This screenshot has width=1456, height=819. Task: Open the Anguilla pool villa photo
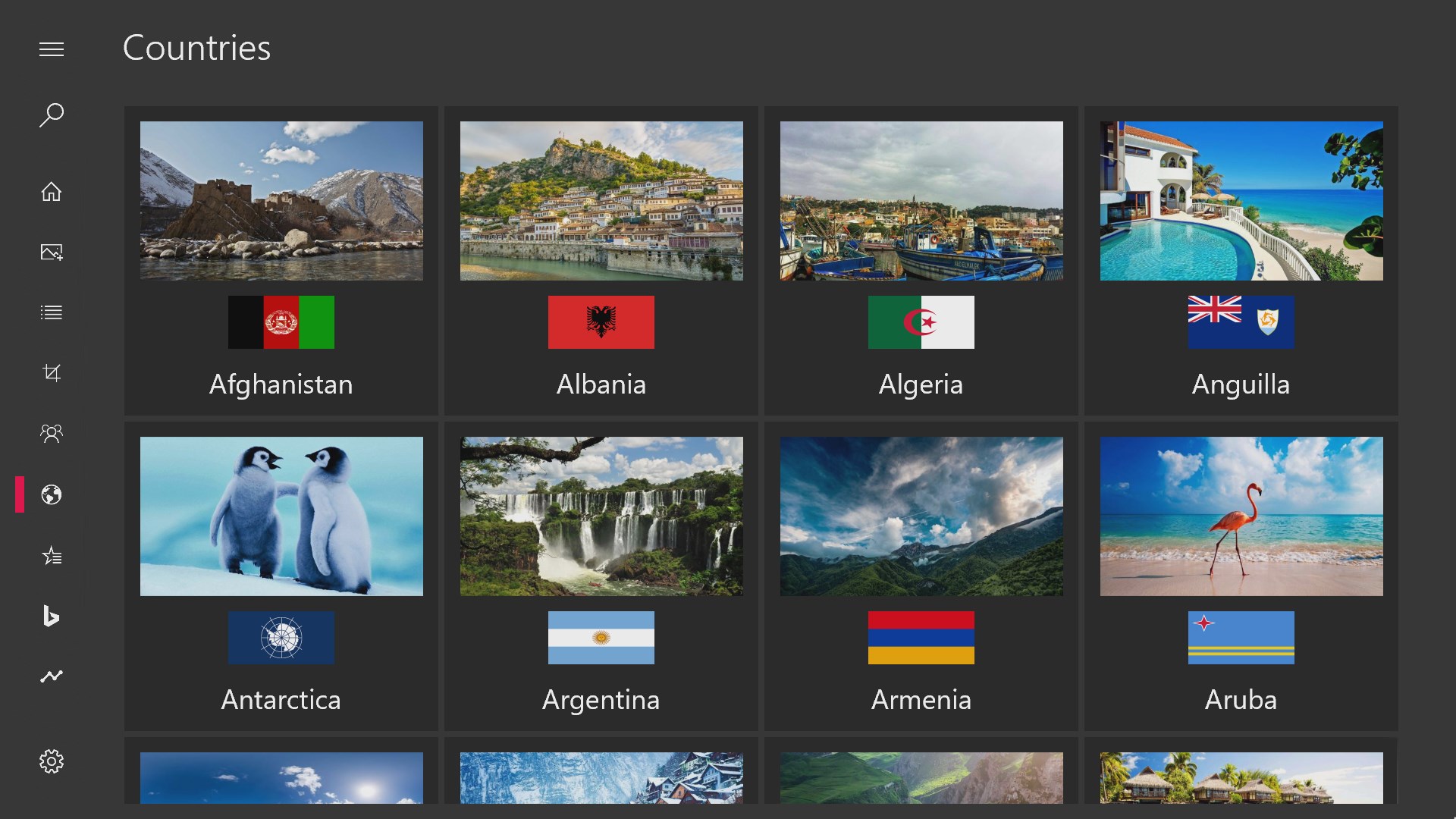pyautogui.click(x=1241, y=201)
